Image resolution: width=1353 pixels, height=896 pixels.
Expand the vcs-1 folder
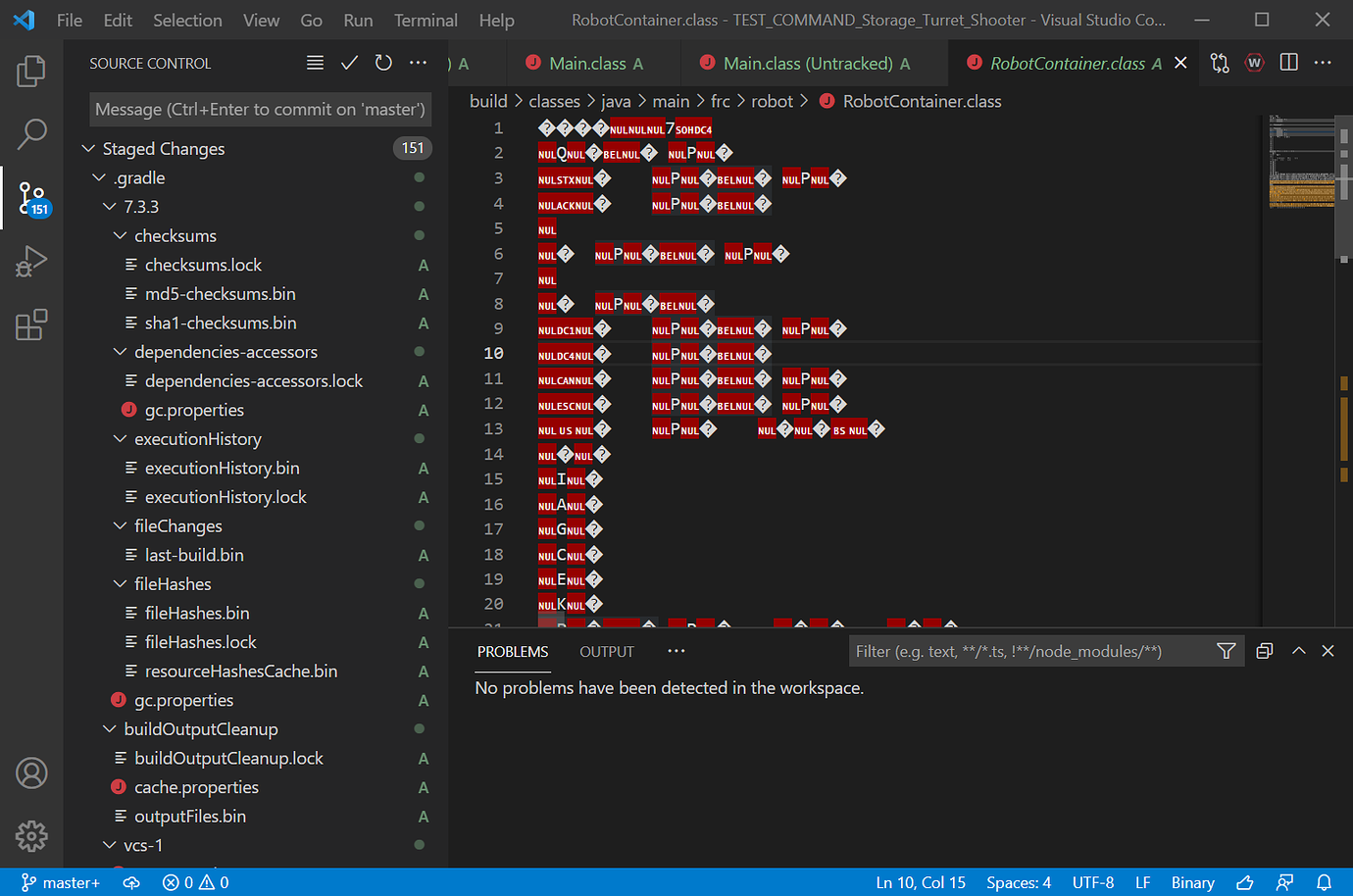110,844
